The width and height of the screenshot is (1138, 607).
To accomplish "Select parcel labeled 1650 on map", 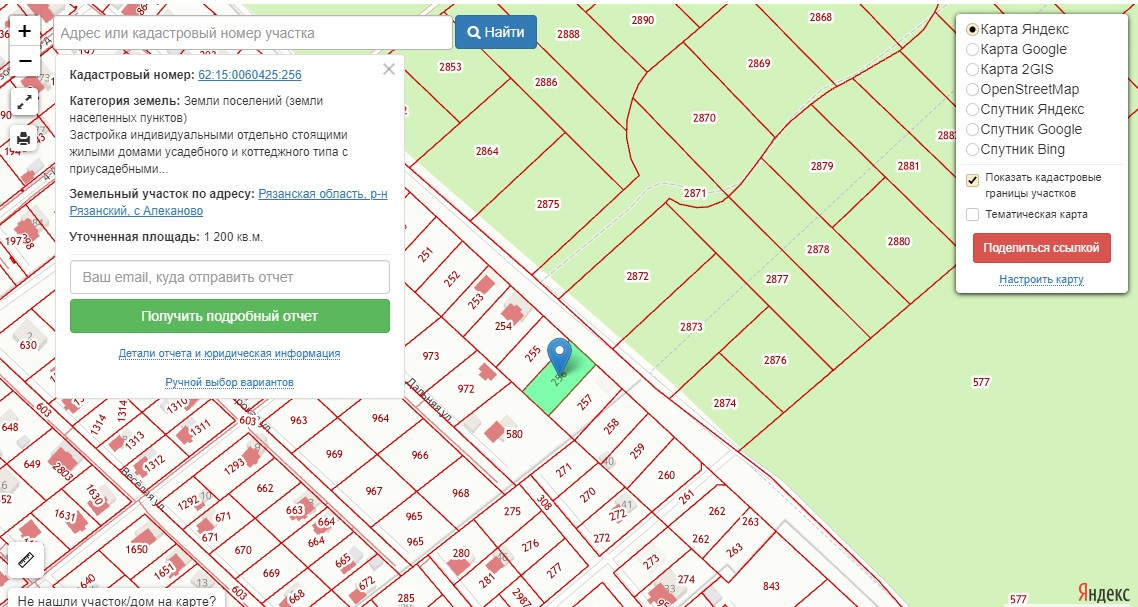I will pyautogui.click(x=136, y=549).
